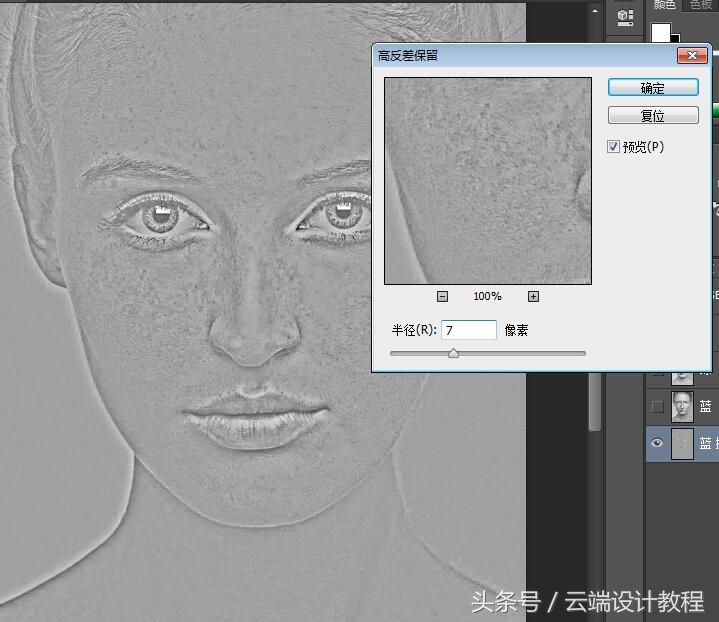Click the scroll-up arrow above canvas scrollbar
Image resolution: width=719 pixels, height=622 pixels.
[595, 11]
